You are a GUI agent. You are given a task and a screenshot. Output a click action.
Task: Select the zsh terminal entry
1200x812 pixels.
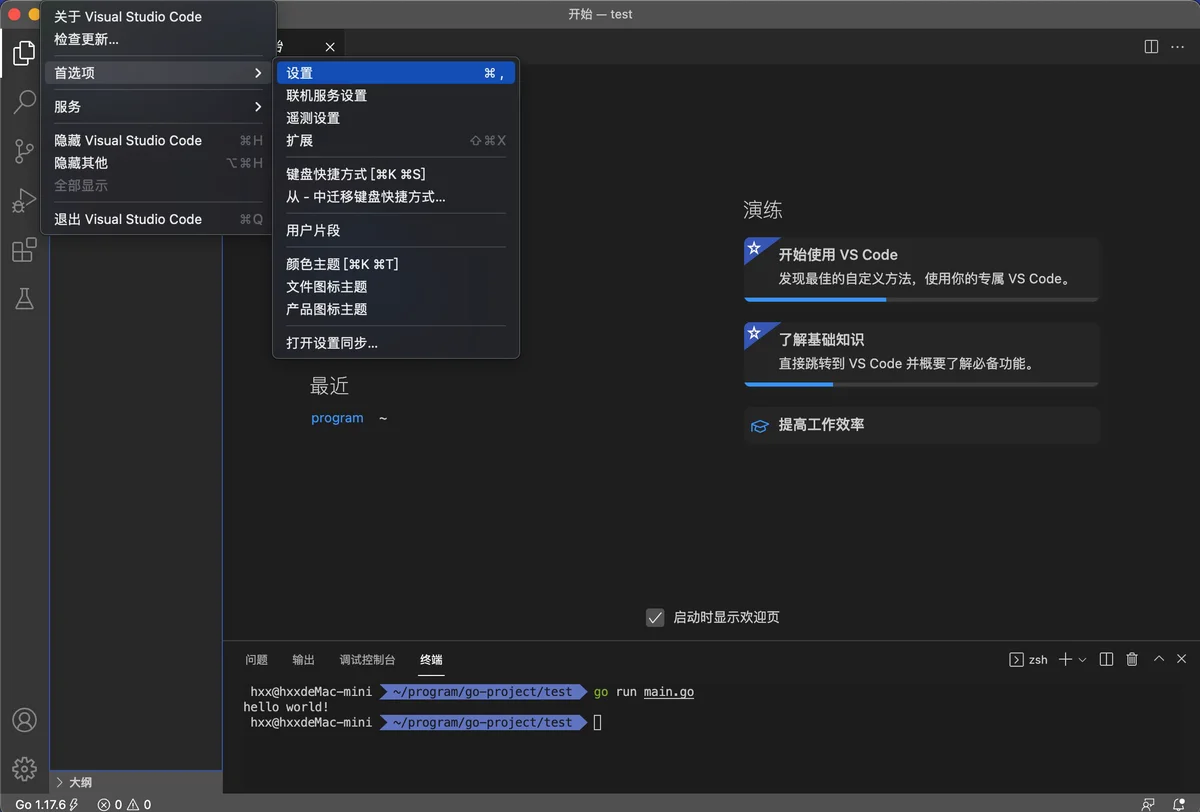1028,659
